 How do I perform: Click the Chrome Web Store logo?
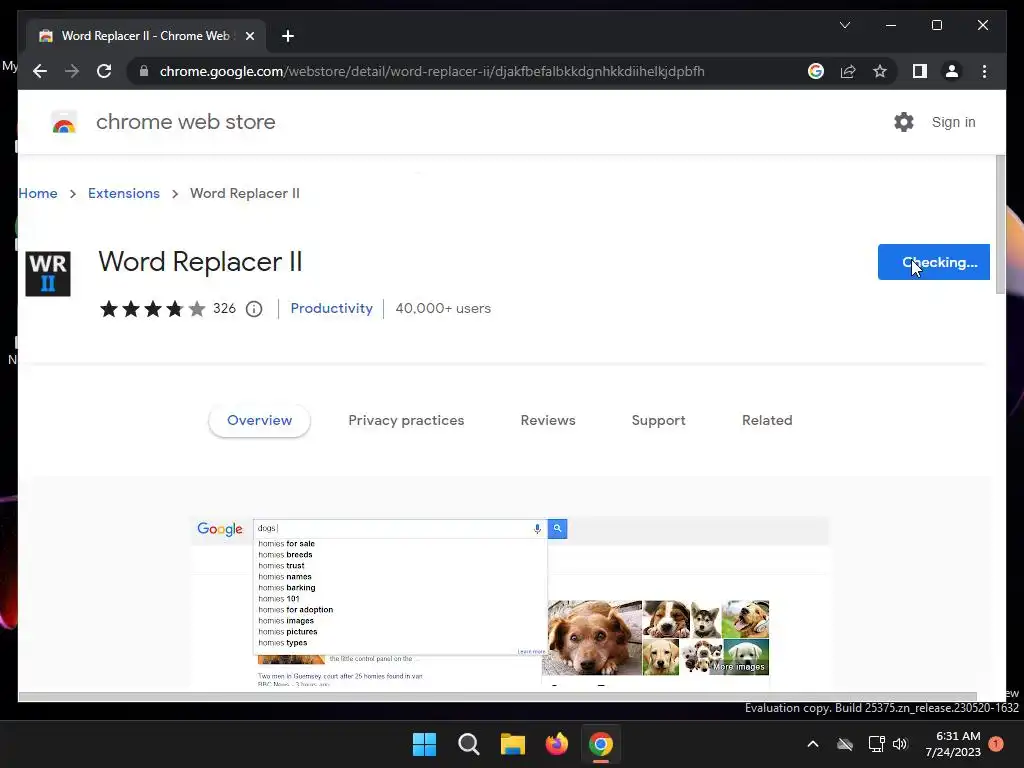[x=64, y=122]
